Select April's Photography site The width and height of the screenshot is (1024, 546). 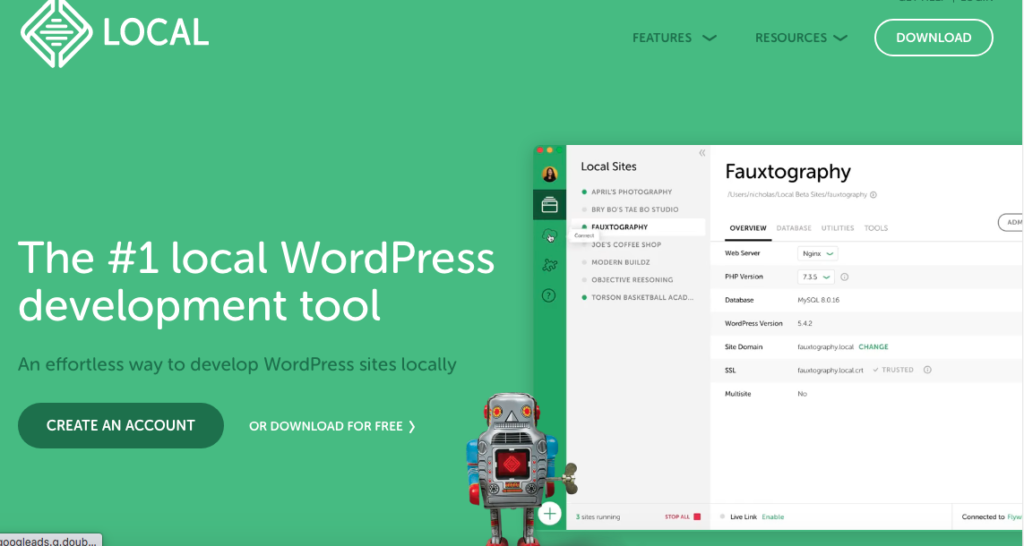(632, 192)
